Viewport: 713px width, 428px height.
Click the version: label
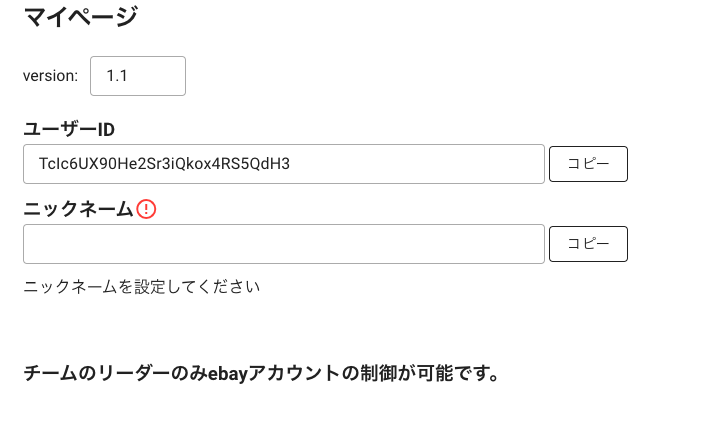tap(50, 76)
